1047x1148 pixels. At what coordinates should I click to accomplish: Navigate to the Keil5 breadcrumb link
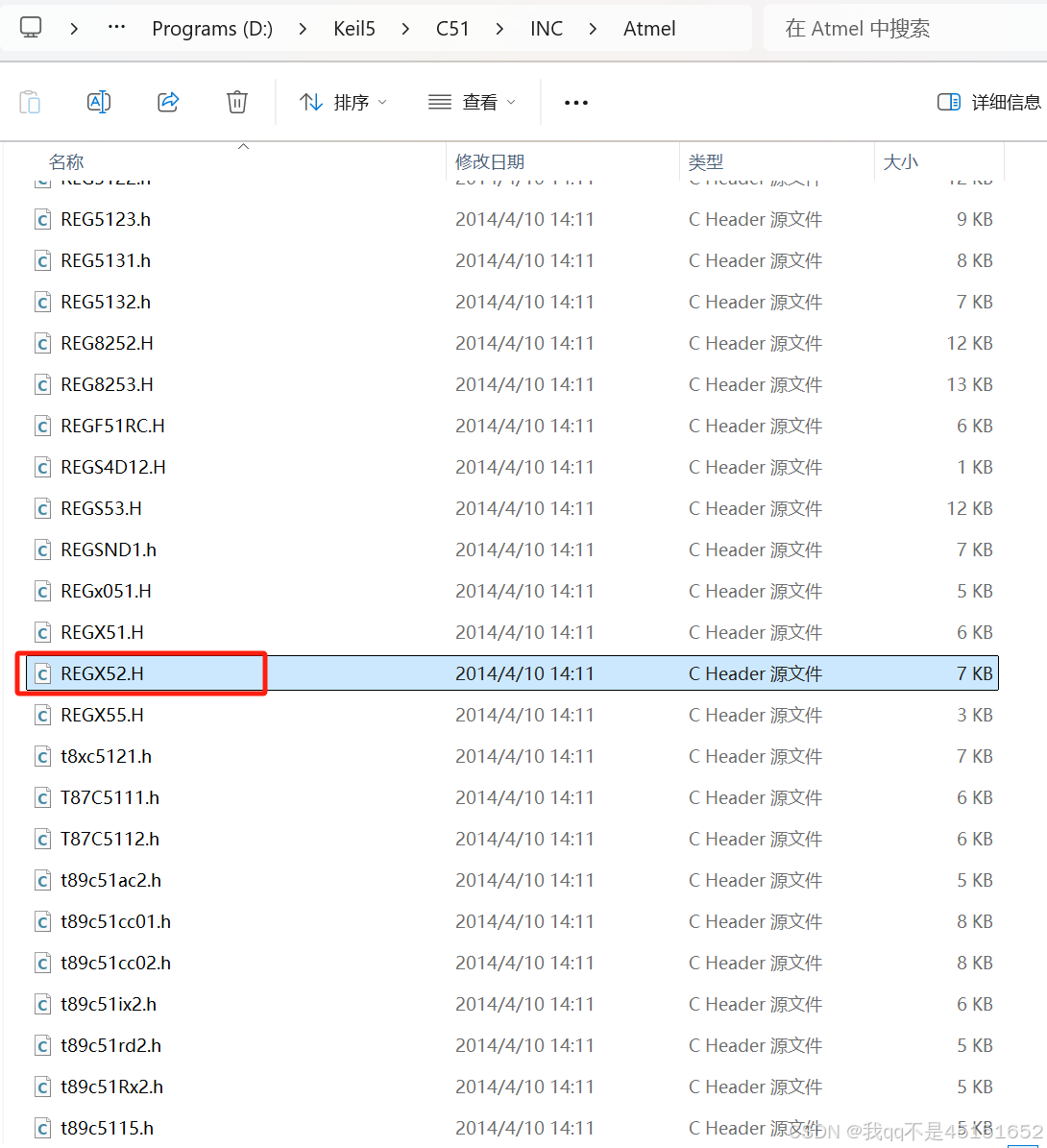click(353, 28)
